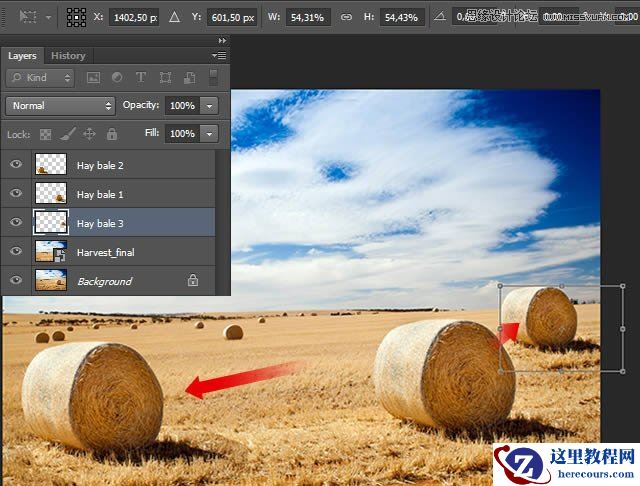
Task: Select the Hay bale 3 thumbnail
Action: [x=51, y=222]
